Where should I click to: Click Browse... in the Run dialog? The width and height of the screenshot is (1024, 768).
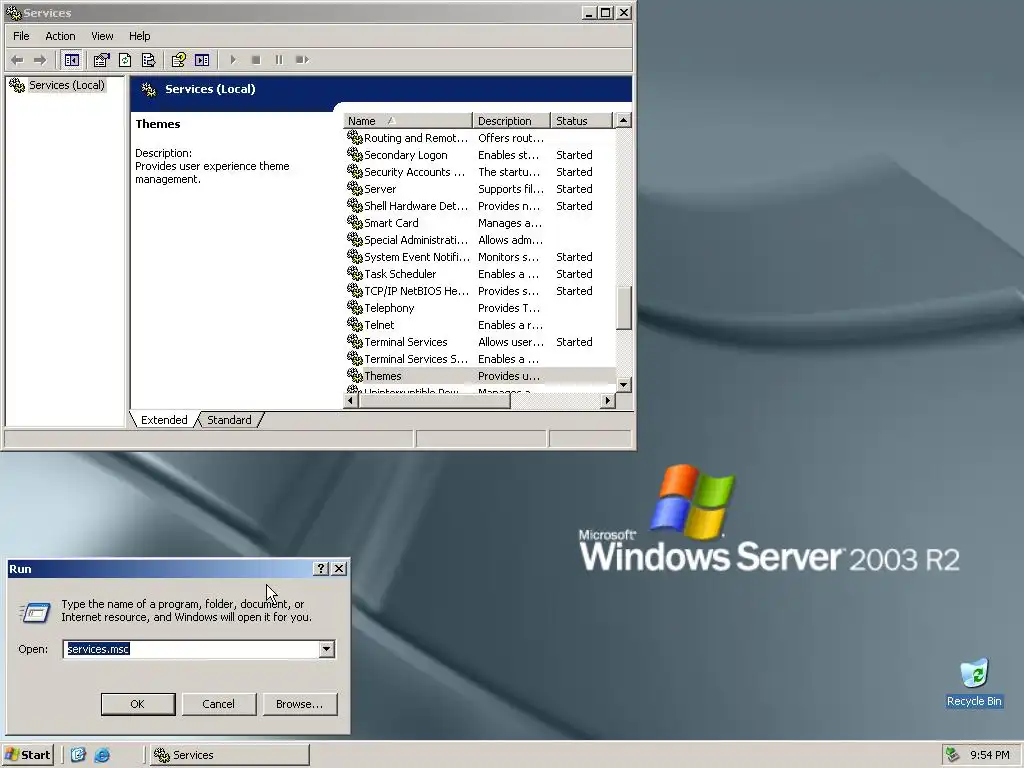(x=300, y=704)
